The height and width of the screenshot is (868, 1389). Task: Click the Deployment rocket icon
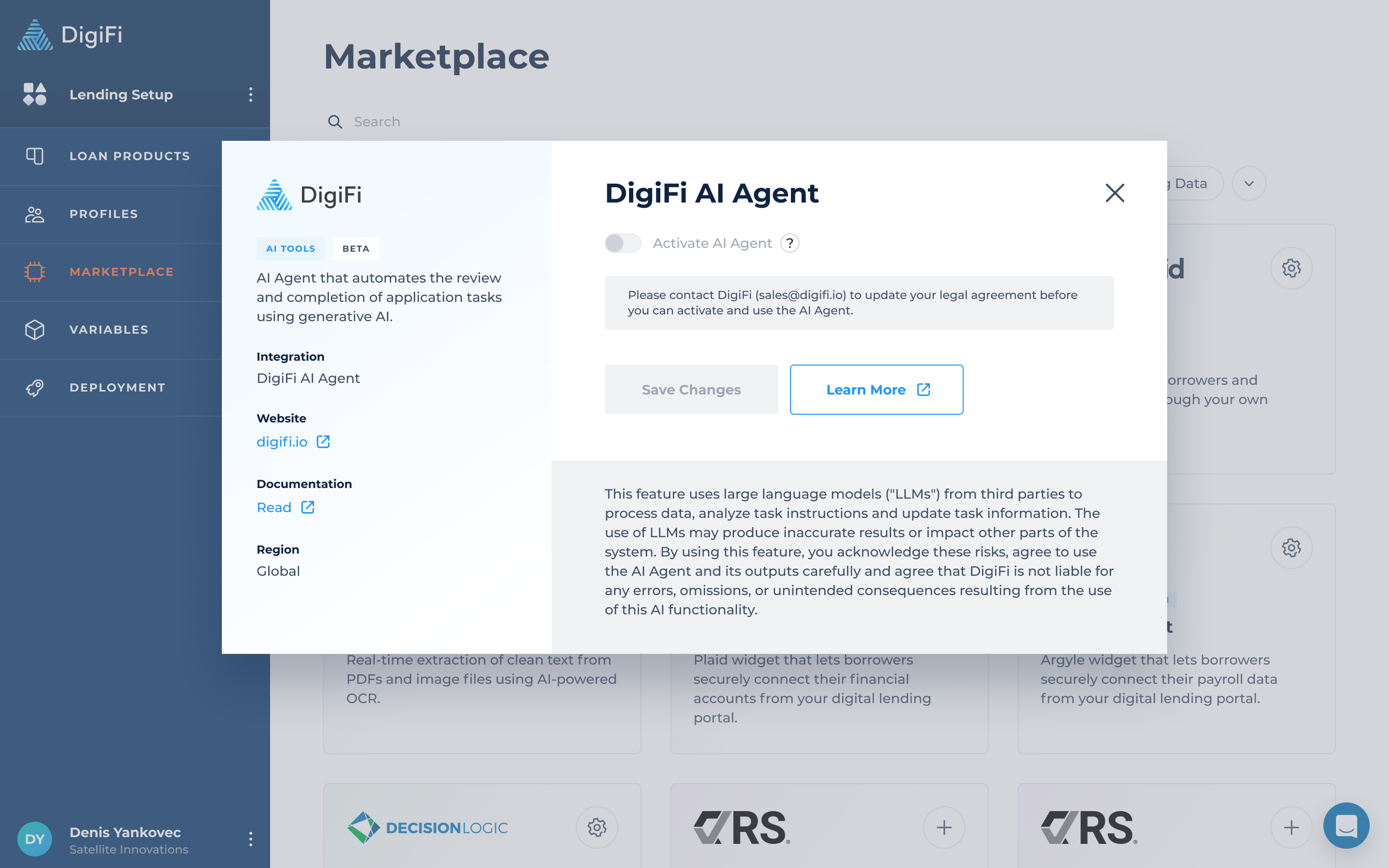[34, 388]
